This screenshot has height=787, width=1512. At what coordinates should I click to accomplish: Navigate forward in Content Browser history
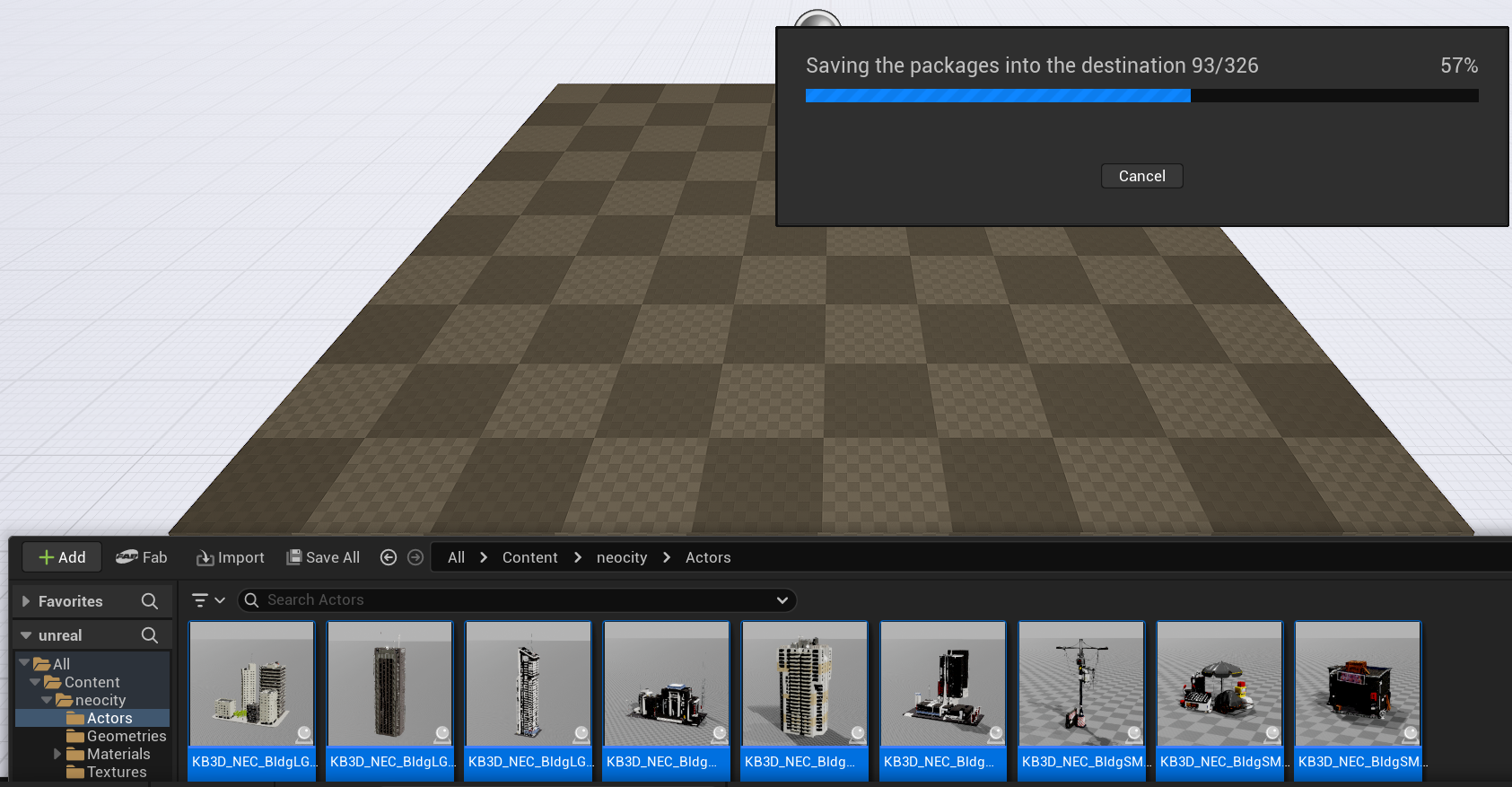tap(415, 557)
